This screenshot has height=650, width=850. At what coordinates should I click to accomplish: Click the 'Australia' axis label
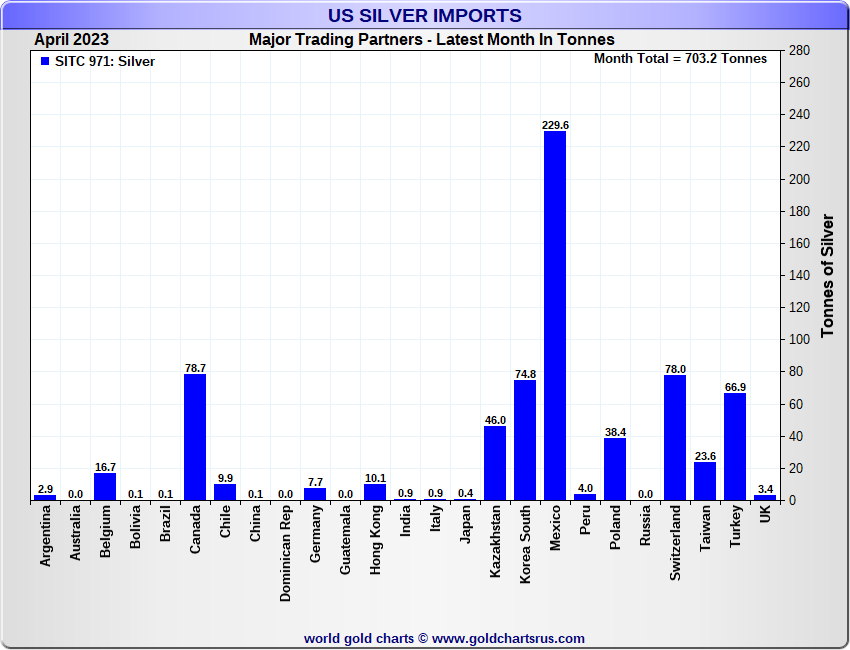pyautogui.click(x=75, y=533)
